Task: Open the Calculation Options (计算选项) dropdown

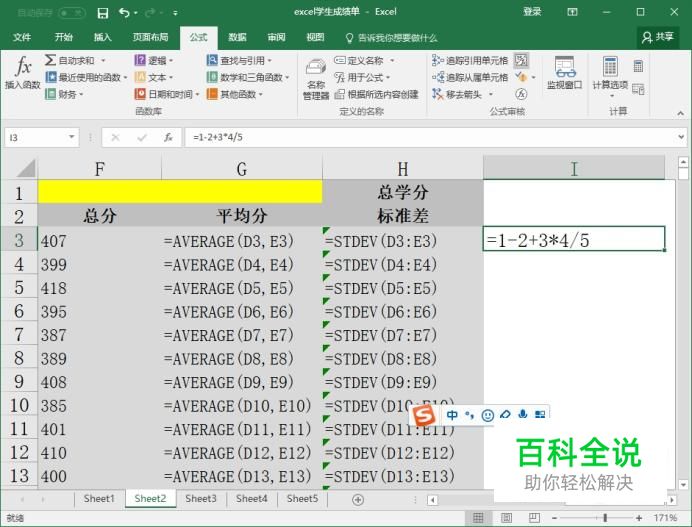Action: 610,78
